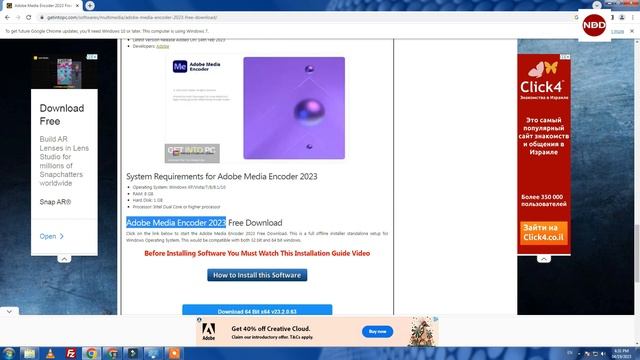Click the second Chrome taskbar icon
This screenshot has width=640, height=360.
tap(112, 353)
